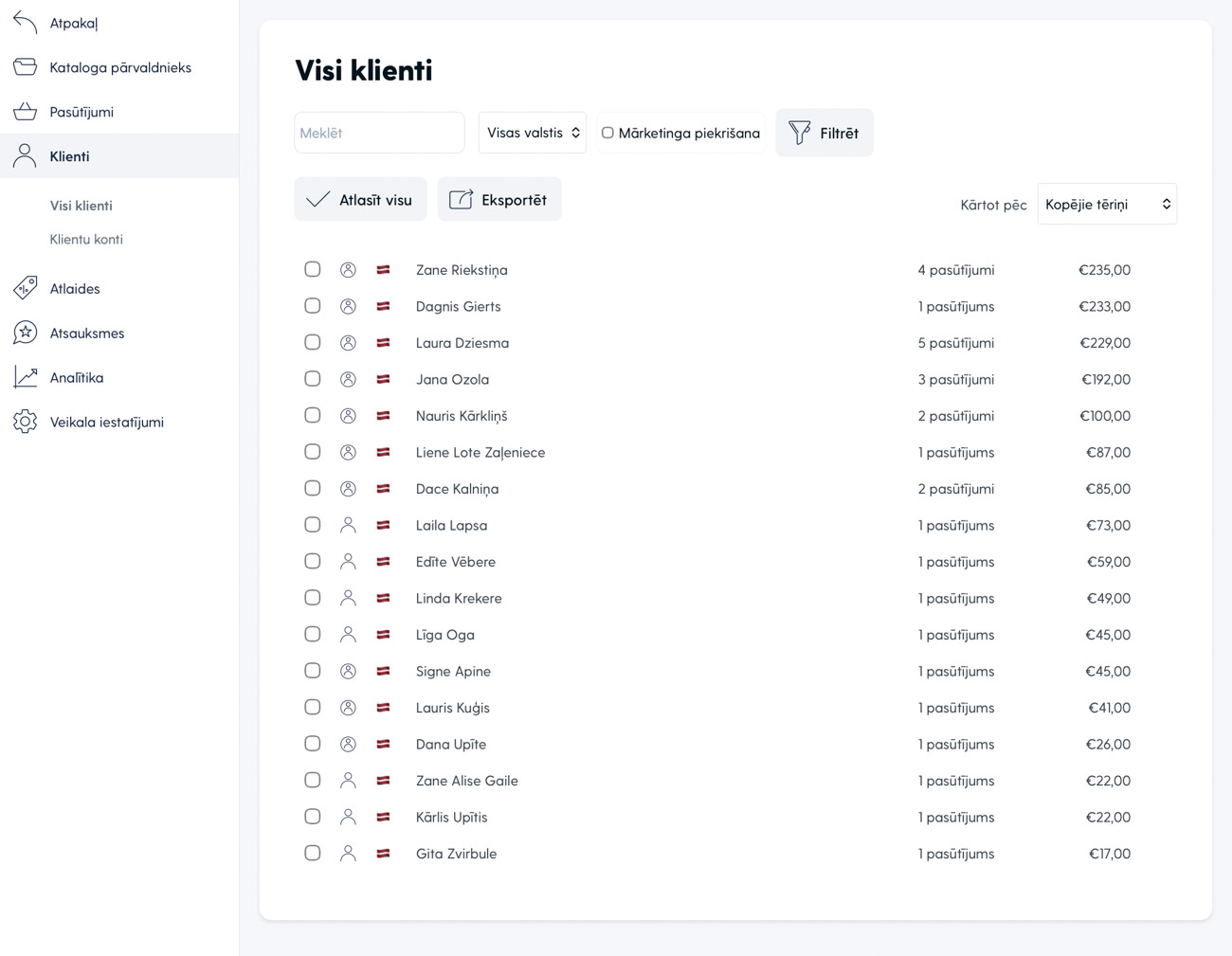Click the discount tag icon for Atlaides

26,288
